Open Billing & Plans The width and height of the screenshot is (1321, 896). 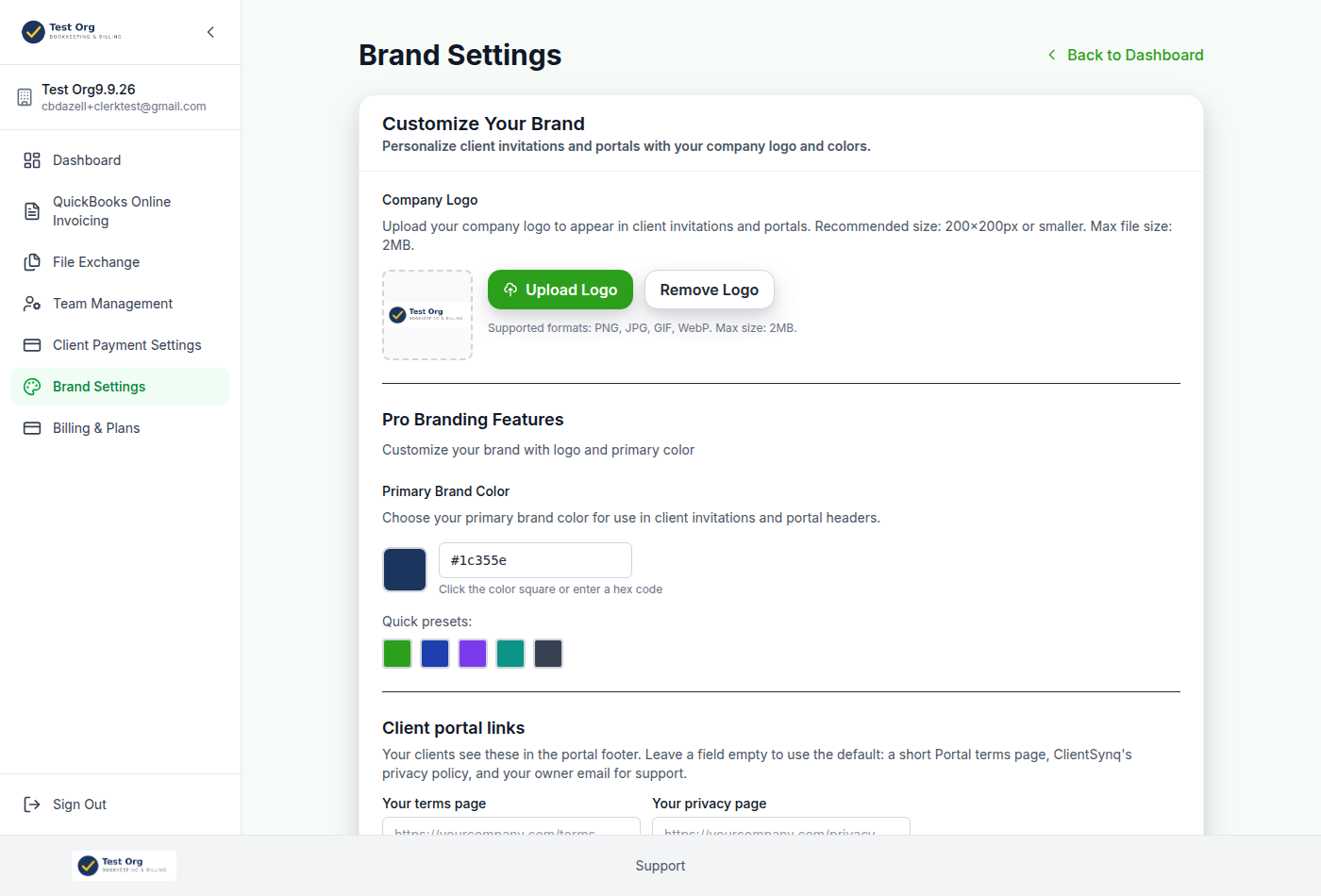point(120,428)
